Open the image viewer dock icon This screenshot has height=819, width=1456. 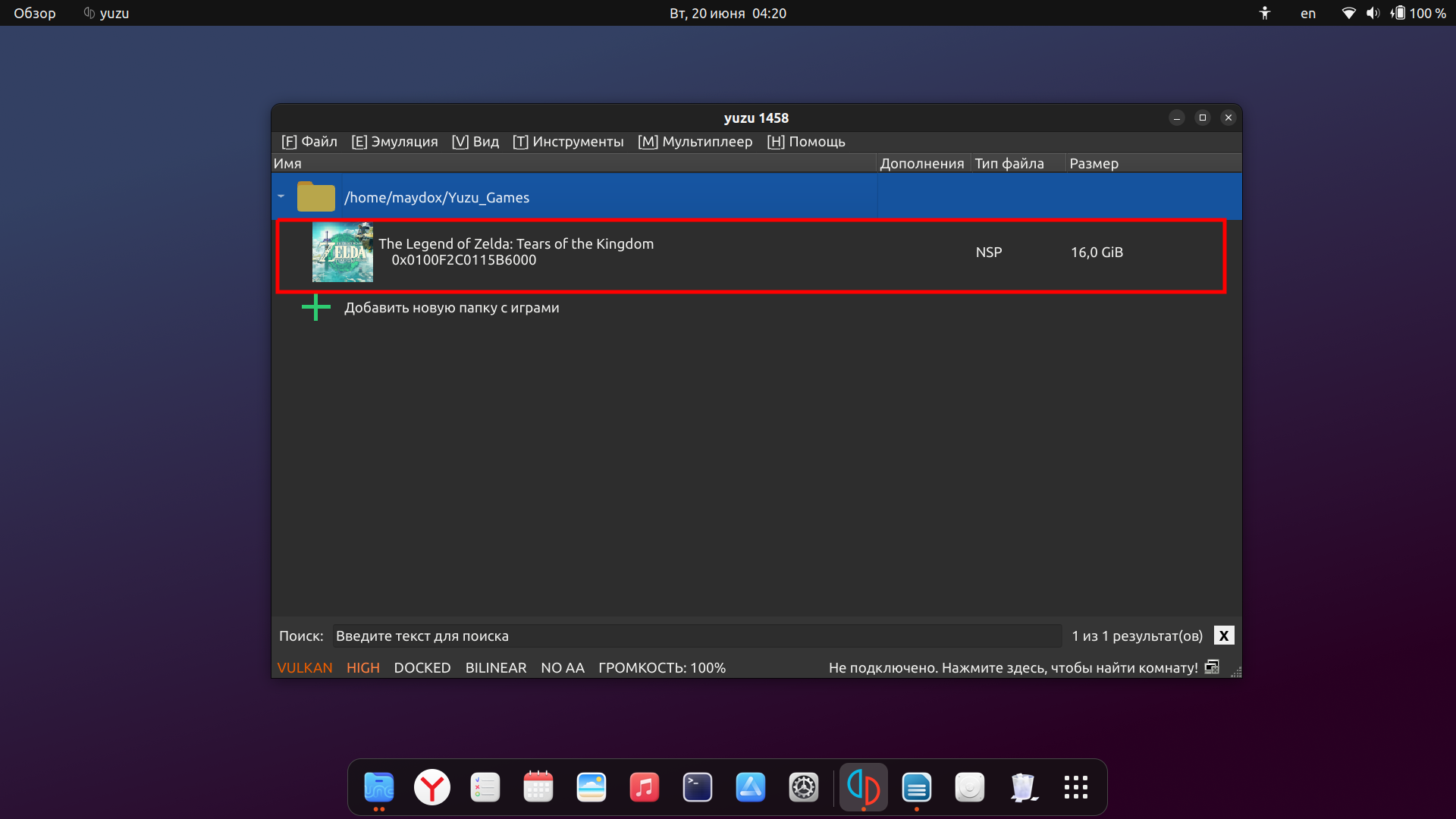click(x=591, y=787)
